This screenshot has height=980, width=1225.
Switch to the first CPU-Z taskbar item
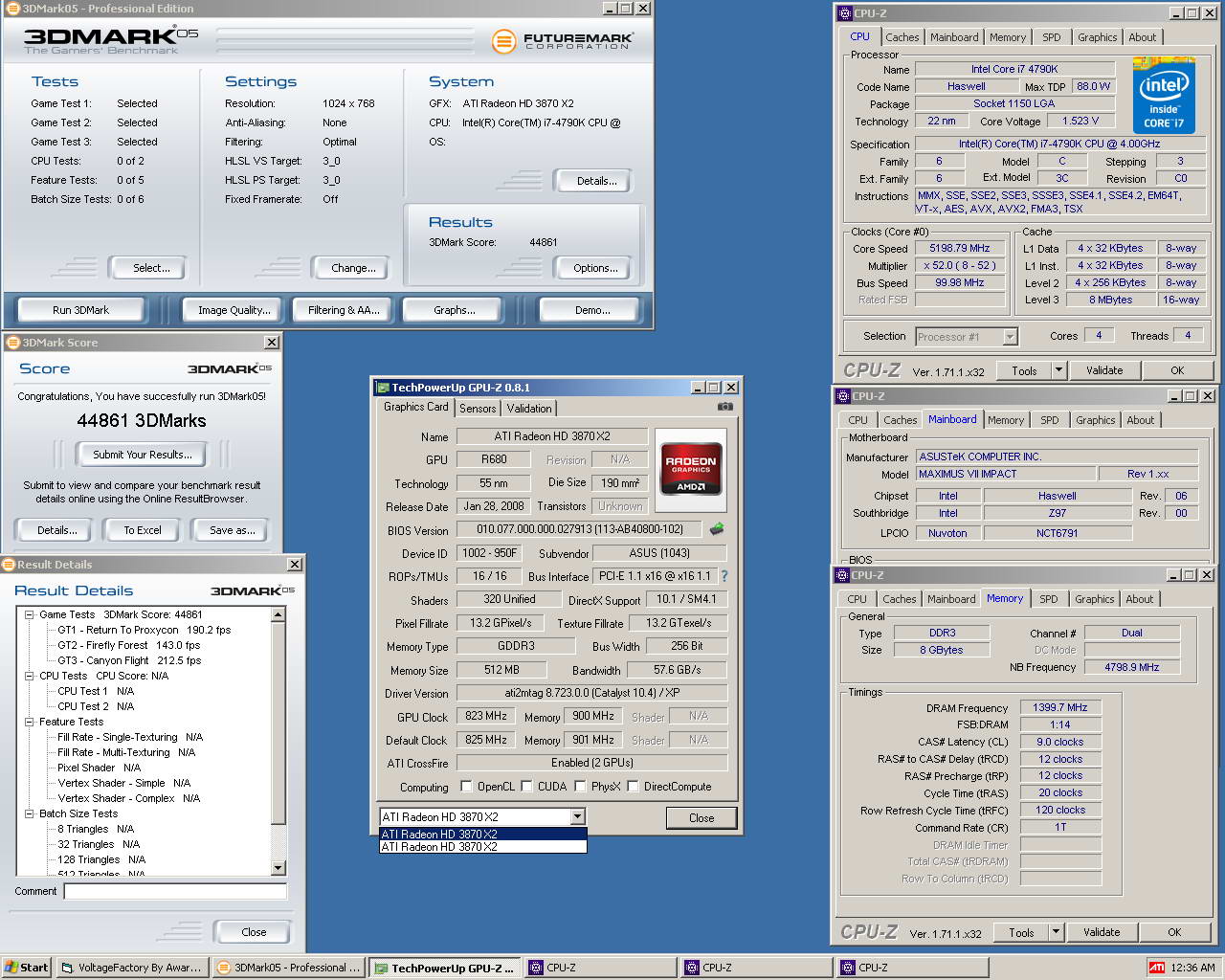[x=601, y=968]
